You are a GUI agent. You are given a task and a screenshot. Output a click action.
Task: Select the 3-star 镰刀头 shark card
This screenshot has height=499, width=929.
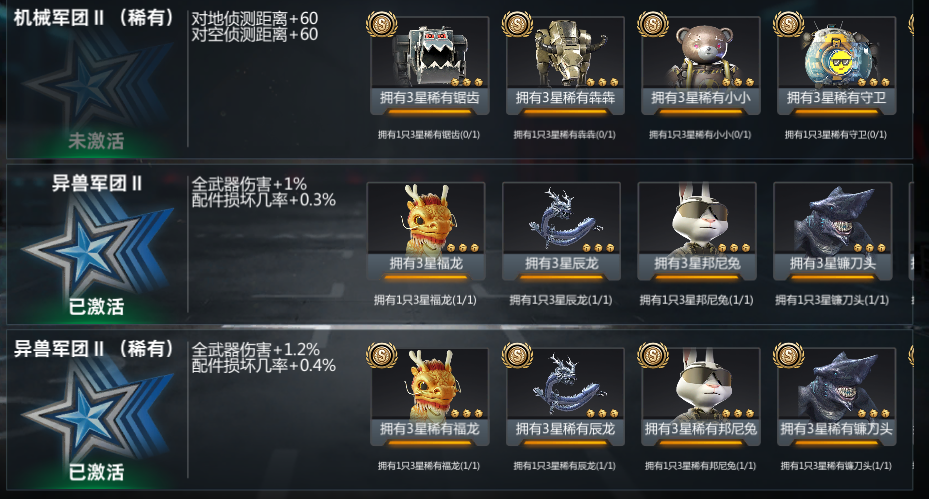832,231
